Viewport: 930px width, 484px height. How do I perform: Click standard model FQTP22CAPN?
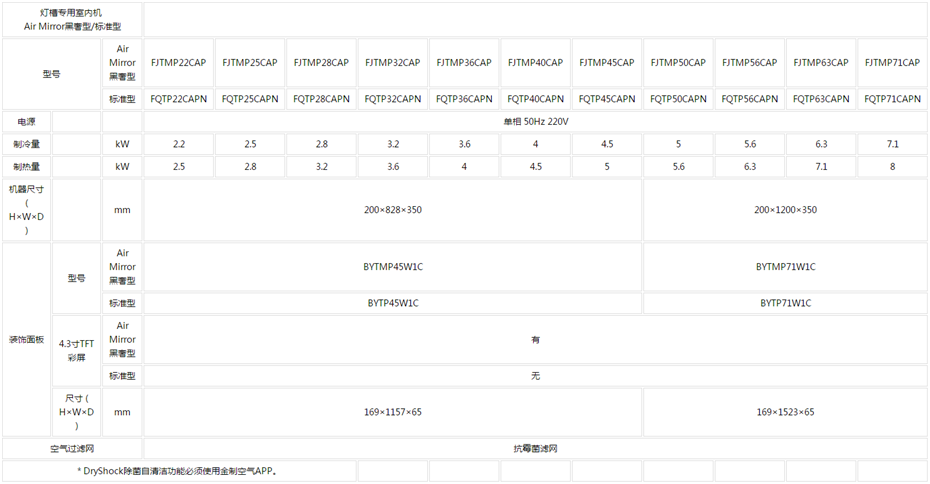179,99
